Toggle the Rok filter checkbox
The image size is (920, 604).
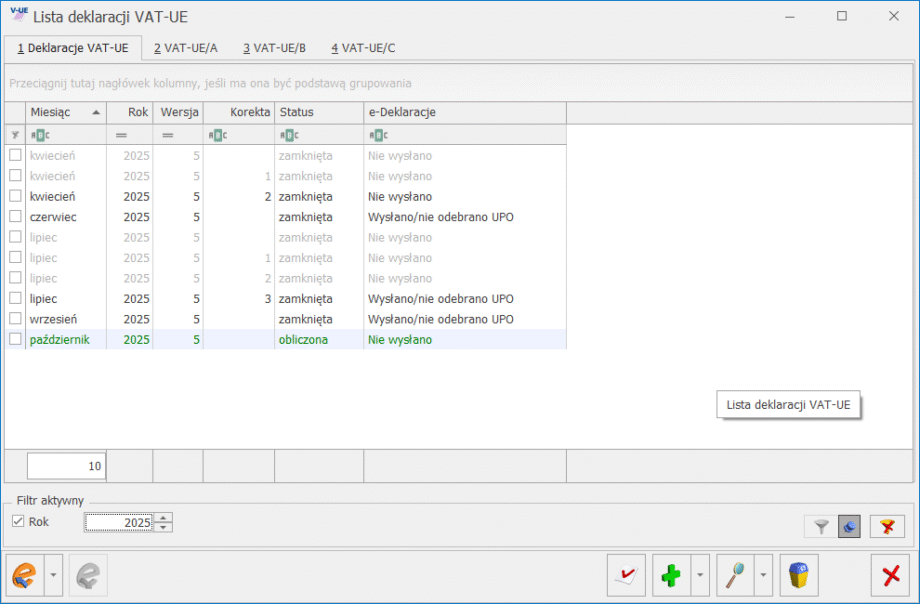(x=17, y=522)
